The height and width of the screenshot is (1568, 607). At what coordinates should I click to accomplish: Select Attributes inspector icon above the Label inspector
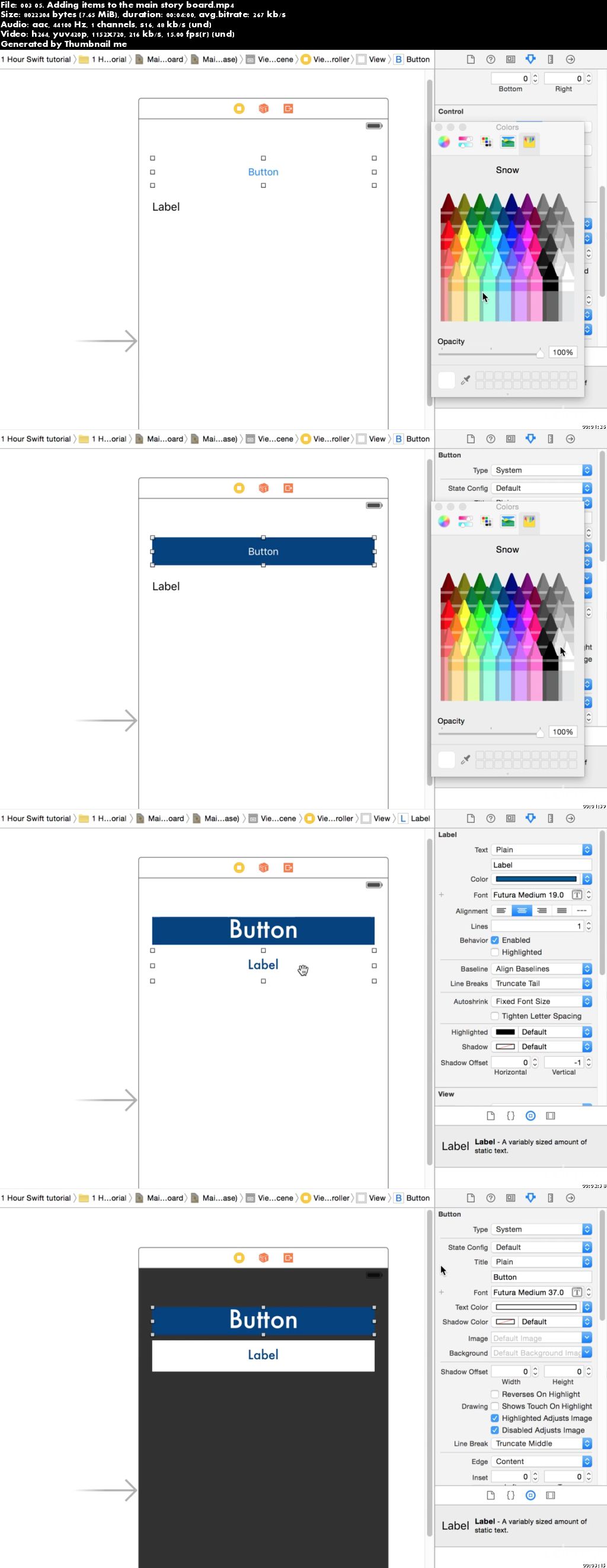[531, 818]
